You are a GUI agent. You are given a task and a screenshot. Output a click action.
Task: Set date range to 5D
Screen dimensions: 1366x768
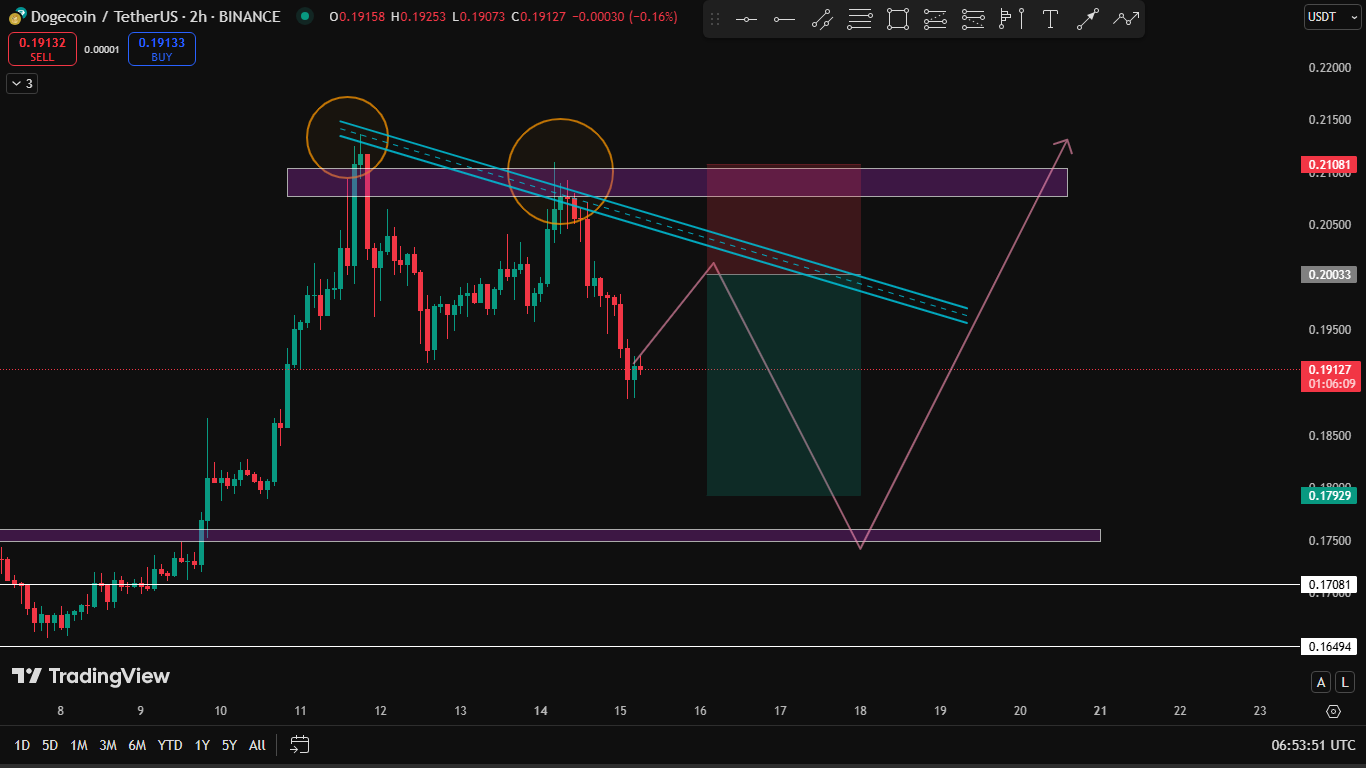pyautogui.click(x=50, y=745)
